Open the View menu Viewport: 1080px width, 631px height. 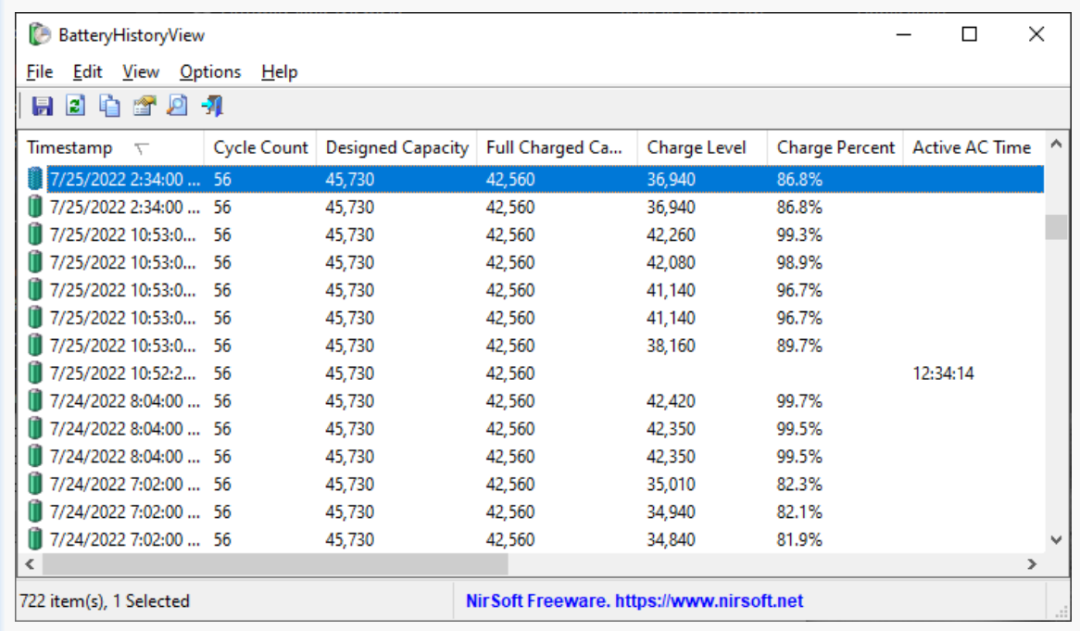[141, 72]
